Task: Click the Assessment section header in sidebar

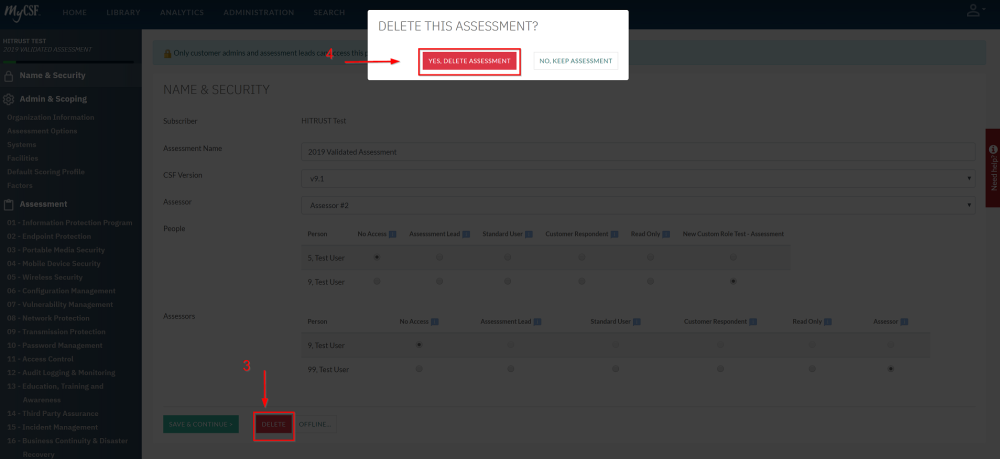Action: [x=43, y=205]
